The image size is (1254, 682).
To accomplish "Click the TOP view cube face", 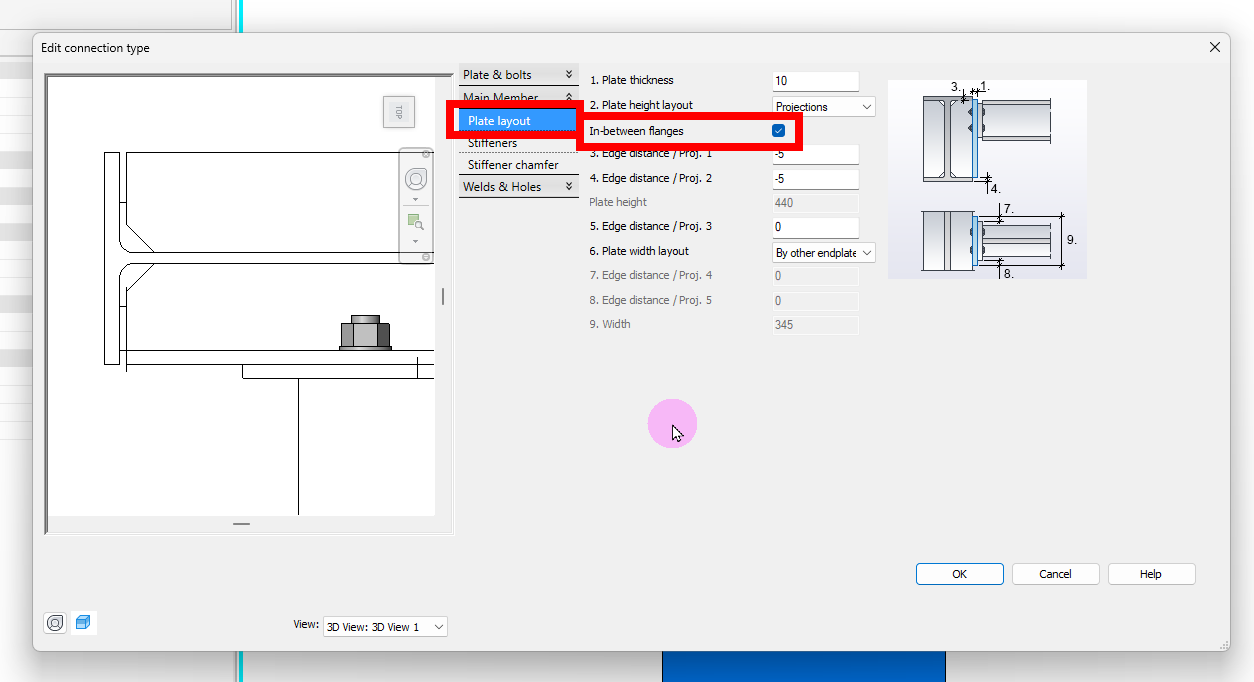I will 399,112.
